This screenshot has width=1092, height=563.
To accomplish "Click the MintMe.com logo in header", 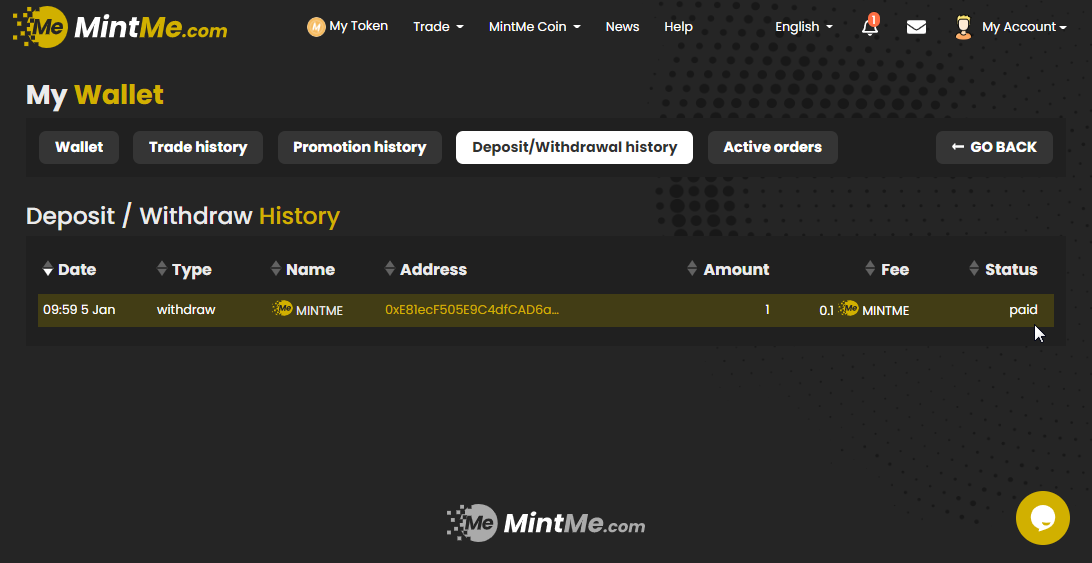I will point(120,27).
